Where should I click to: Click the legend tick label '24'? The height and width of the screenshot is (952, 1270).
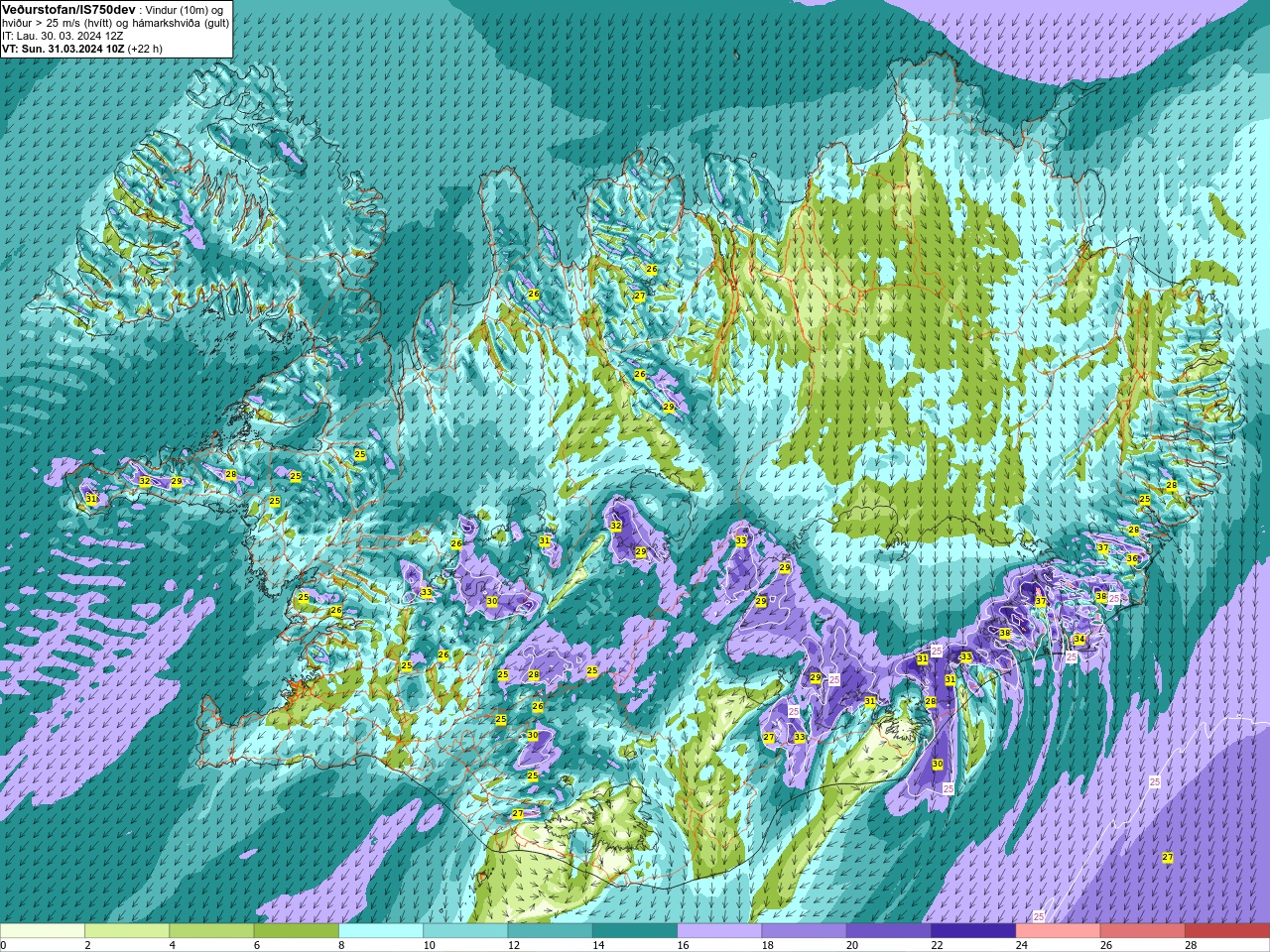[x=1022, y=945]
